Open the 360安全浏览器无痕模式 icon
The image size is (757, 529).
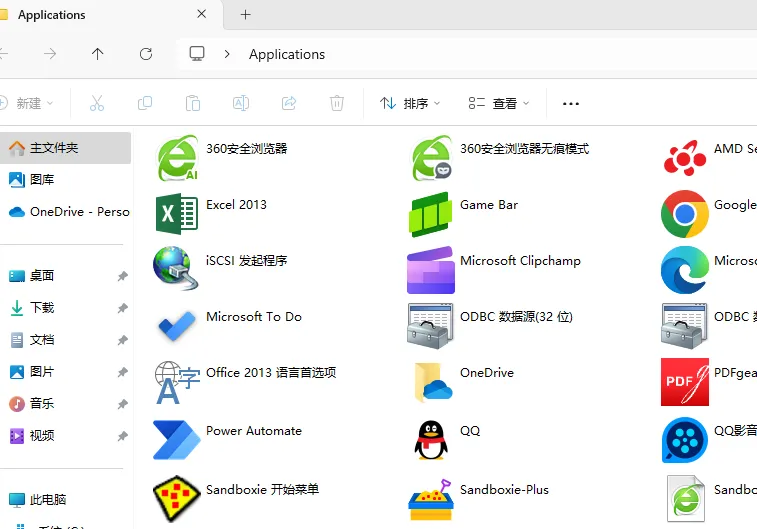click(x=431, y=158)
